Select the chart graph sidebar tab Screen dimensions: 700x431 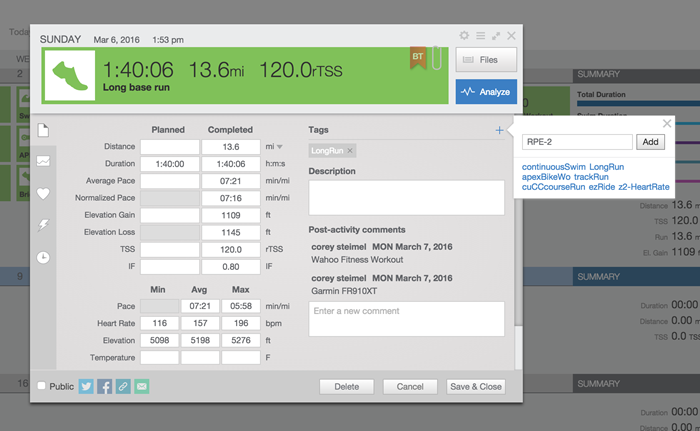click(43, 161)
